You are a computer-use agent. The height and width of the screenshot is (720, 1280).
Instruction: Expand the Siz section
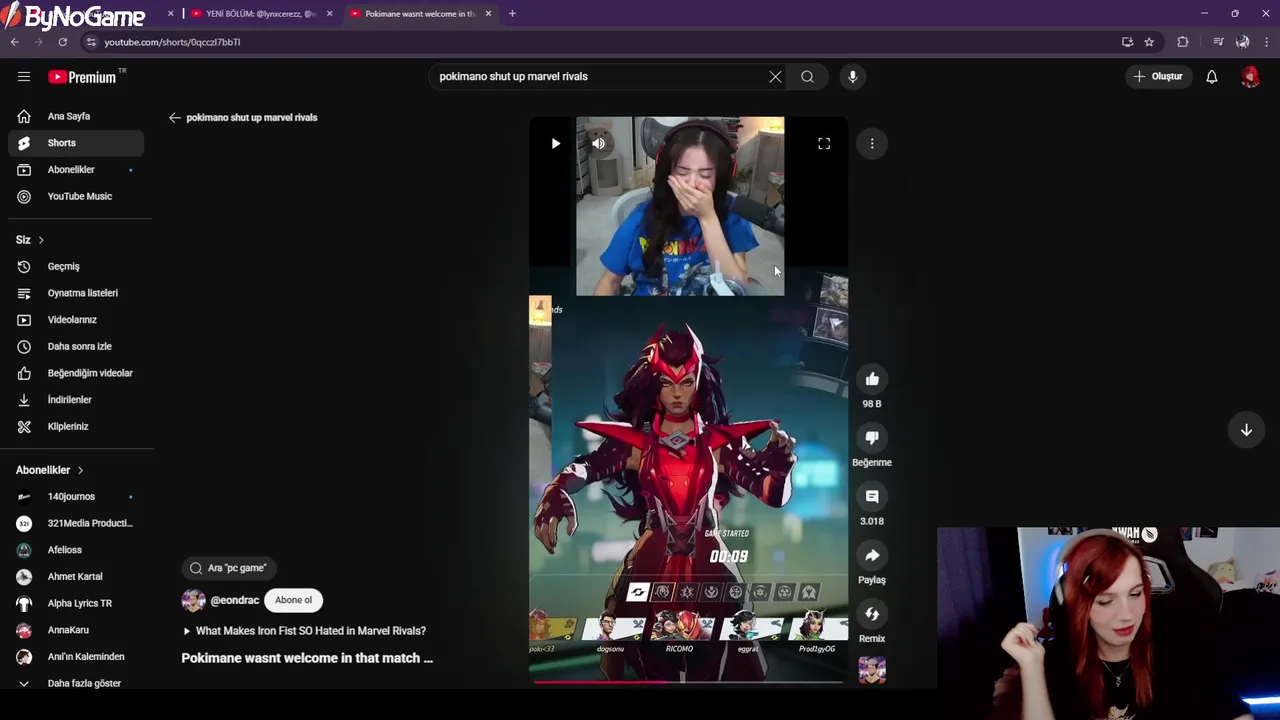[30, 240]
